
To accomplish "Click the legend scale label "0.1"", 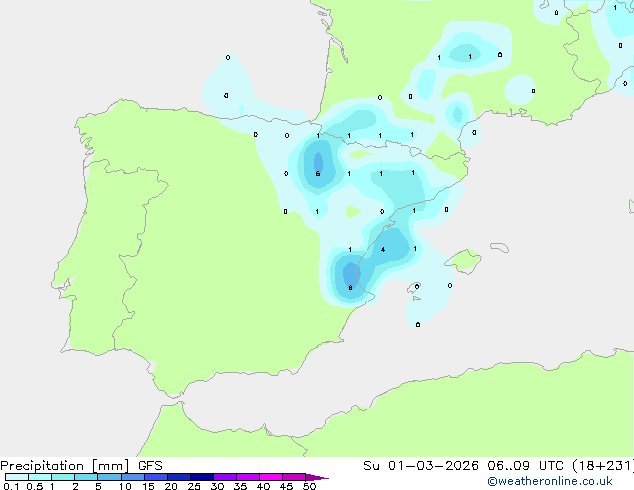I will (x=11, y=486).
